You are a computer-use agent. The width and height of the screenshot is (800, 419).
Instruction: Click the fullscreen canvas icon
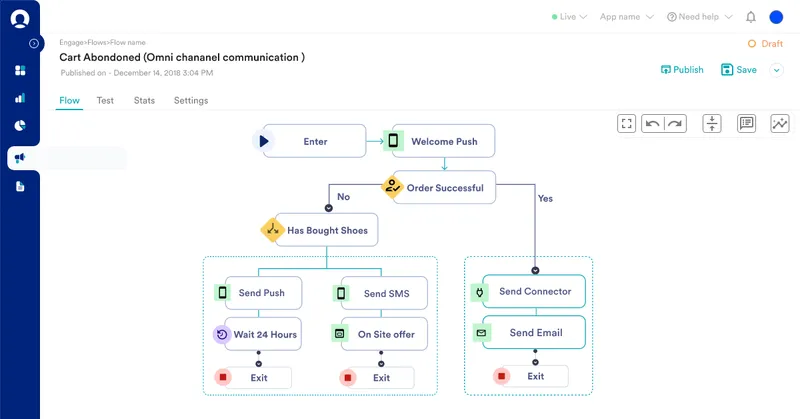point(627,124)
